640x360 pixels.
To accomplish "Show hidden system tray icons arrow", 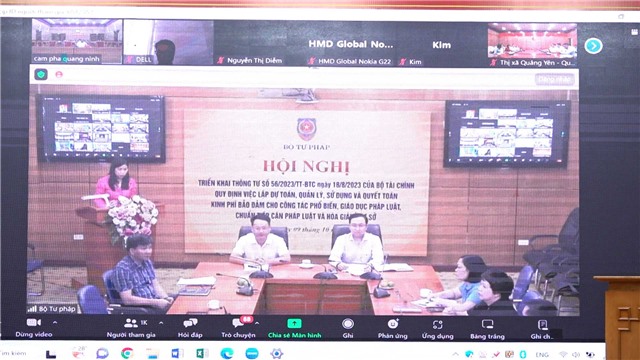I will (x=456, y=355).
